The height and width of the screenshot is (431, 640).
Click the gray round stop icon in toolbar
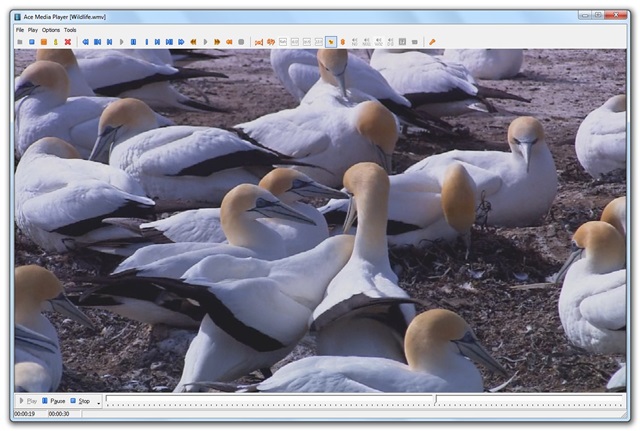241,42
